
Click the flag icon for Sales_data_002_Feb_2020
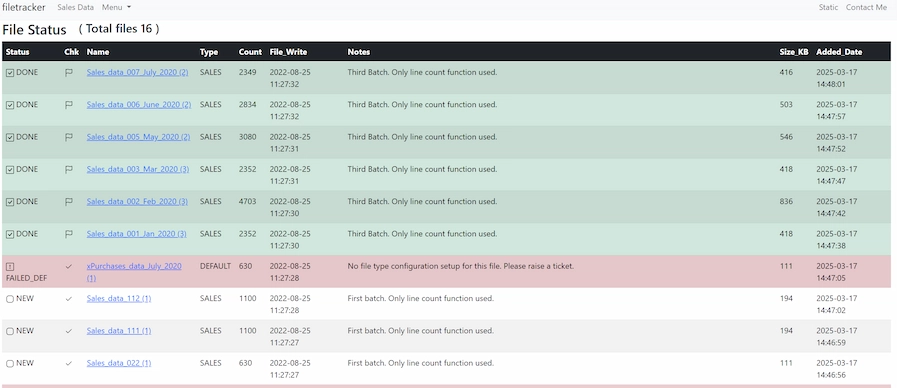[x=69, y=202]
